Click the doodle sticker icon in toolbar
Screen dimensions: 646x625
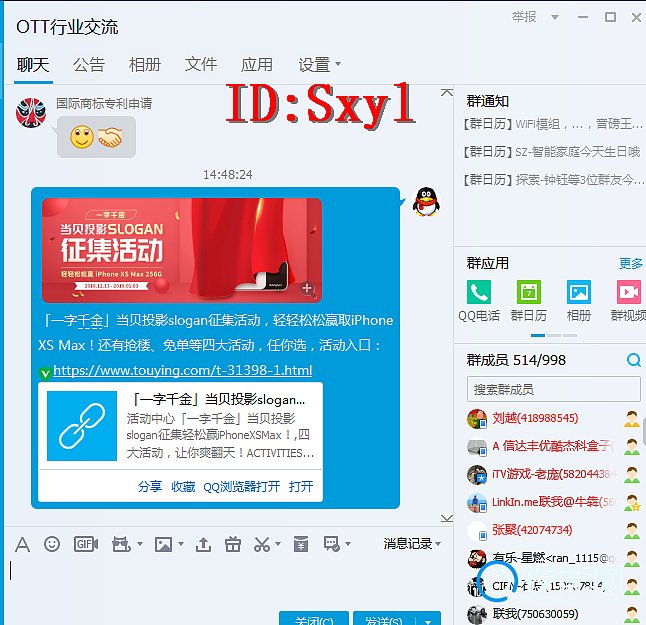pos(121,544)
